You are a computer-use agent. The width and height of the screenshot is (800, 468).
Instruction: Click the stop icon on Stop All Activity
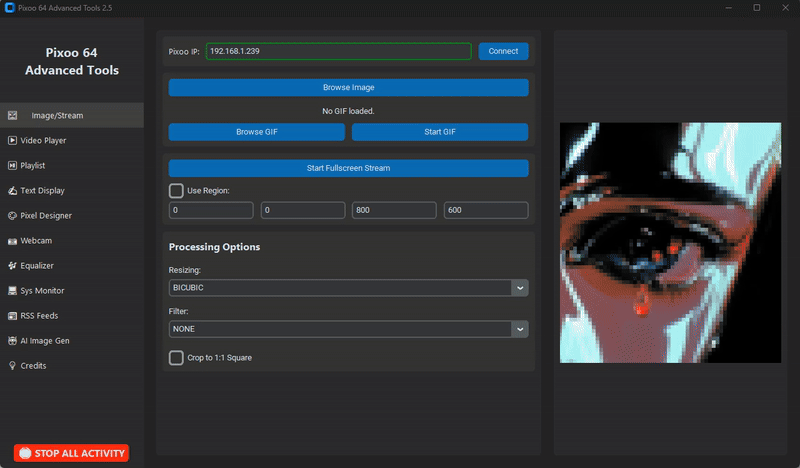point(25,453)
